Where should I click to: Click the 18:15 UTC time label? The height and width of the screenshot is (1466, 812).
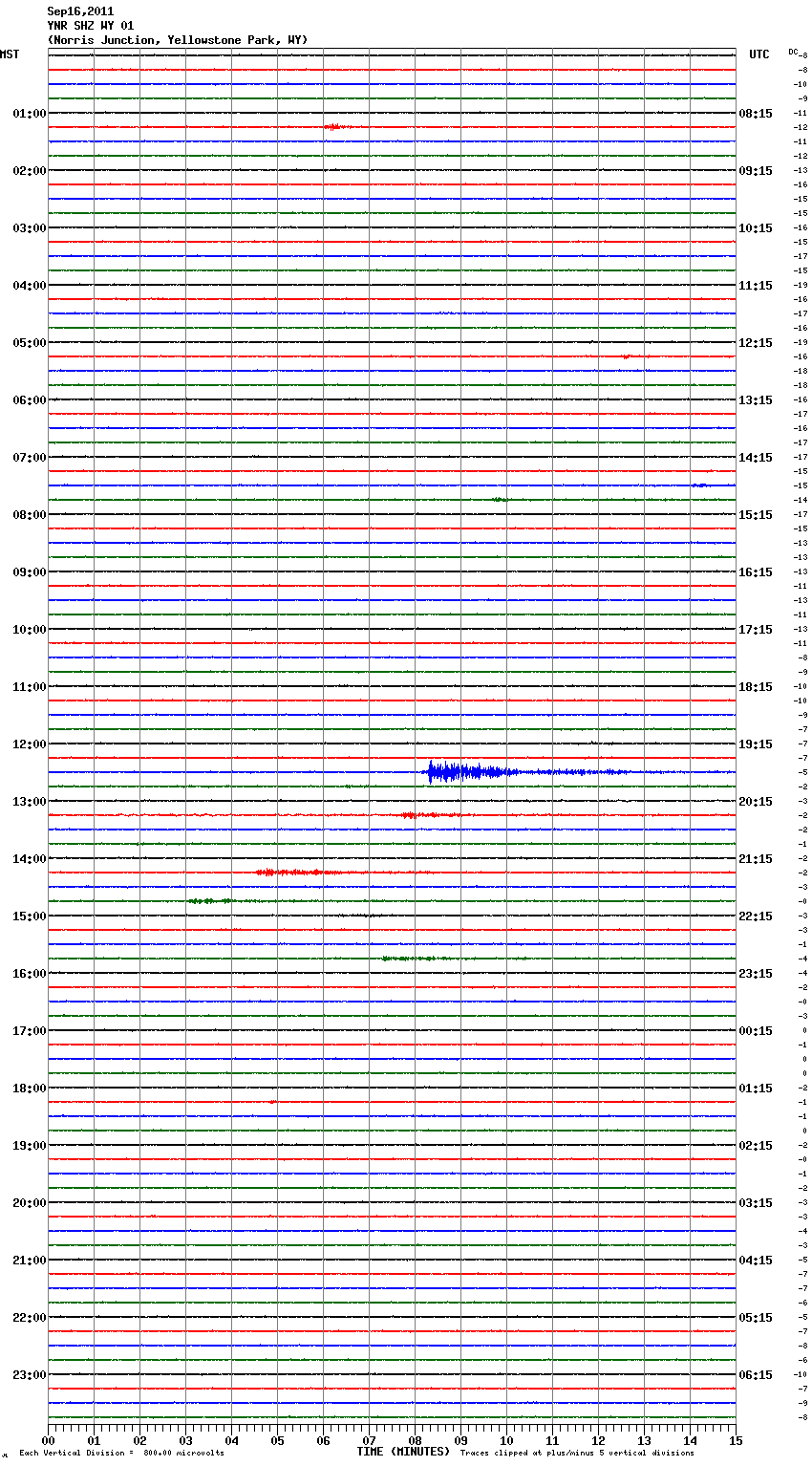(756, 686)
